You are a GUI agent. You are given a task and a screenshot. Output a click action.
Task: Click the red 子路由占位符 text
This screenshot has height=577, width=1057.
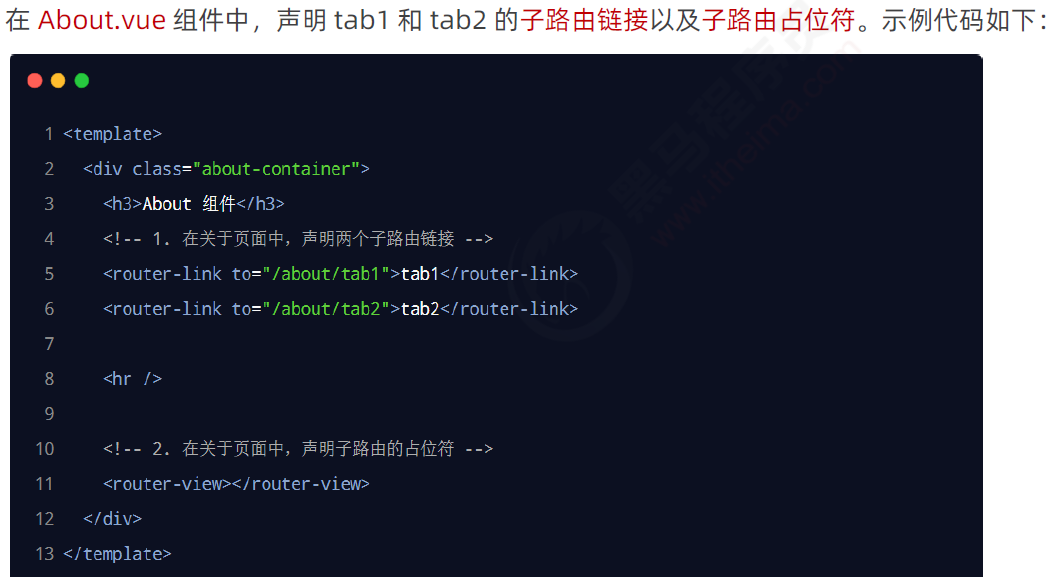click(778, 20)
